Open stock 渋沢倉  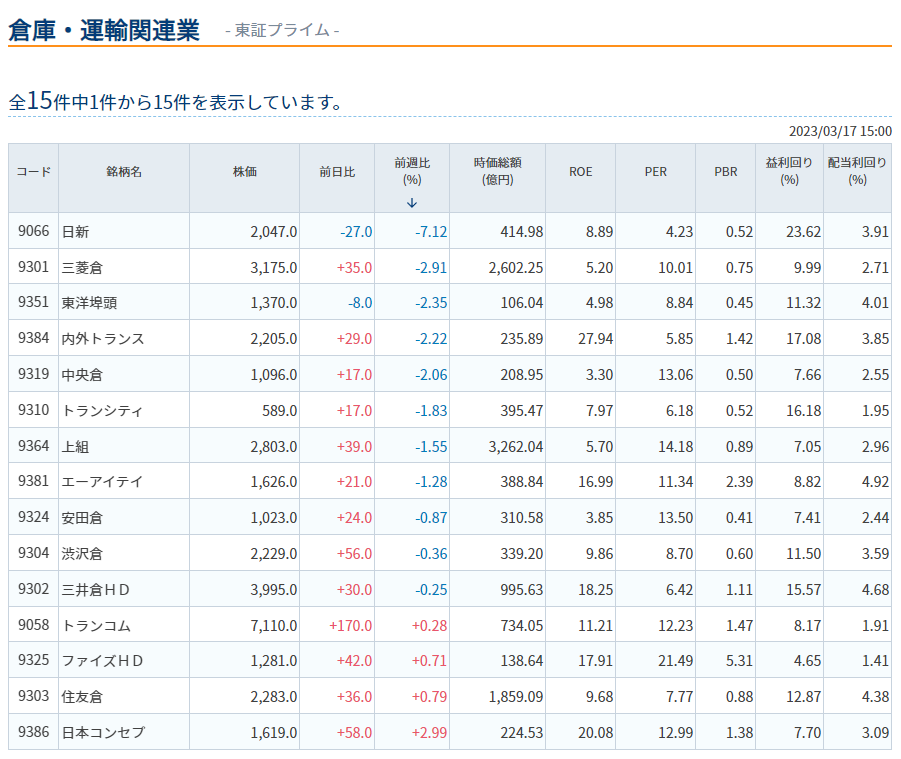tap(82, 554)
